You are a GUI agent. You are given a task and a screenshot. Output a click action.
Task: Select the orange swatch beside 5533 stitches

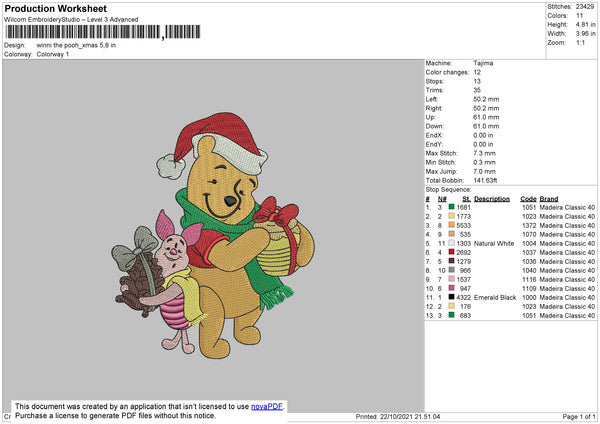point(452,225)
